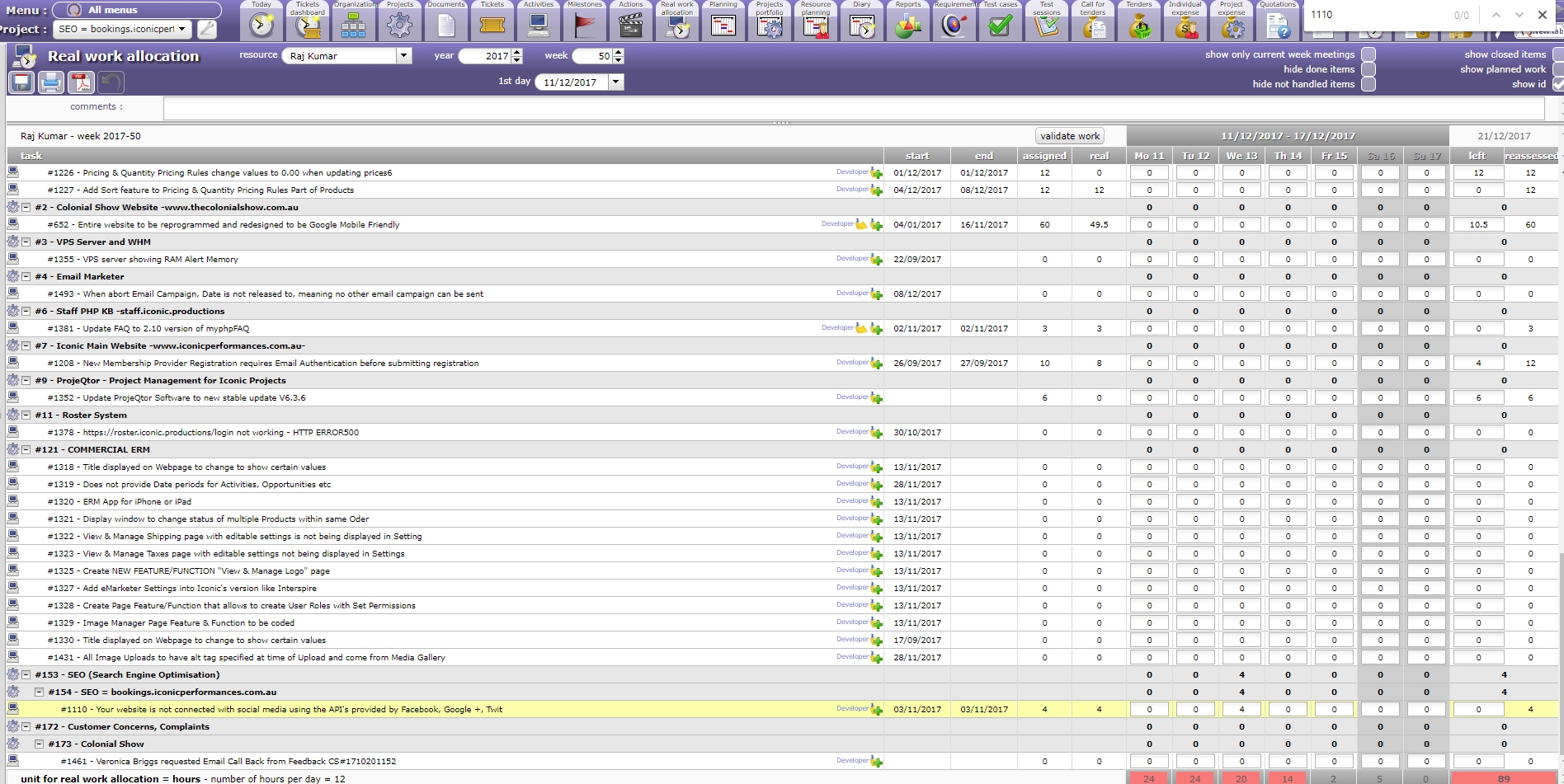
Task: Click the Save floppy disk icon
Action: pyautogui.click(x=21, y=82)
